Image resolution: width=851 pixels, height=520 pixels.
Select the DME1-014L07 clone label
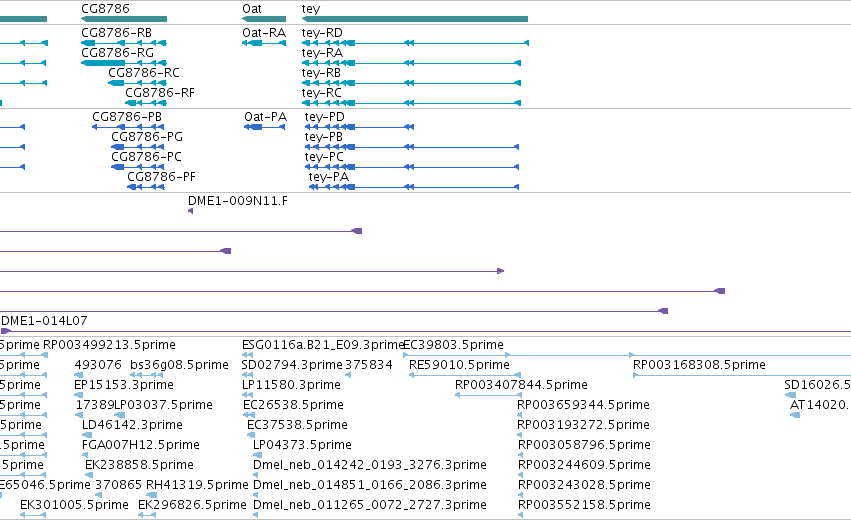click(x=45, y=321)
